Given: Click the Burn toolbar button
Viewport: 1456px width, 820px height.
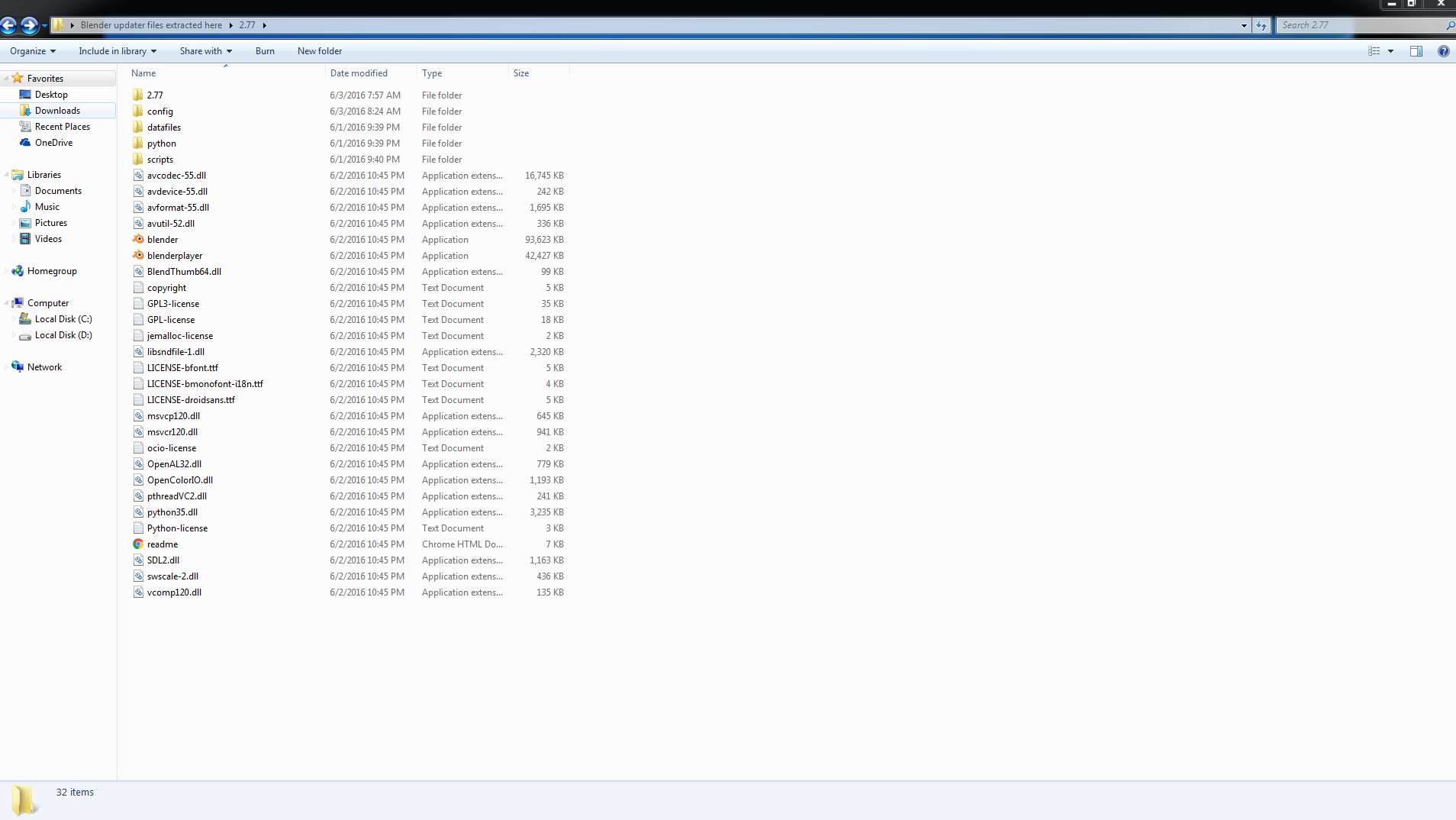Looking at the screenshot, I should 265,51.
